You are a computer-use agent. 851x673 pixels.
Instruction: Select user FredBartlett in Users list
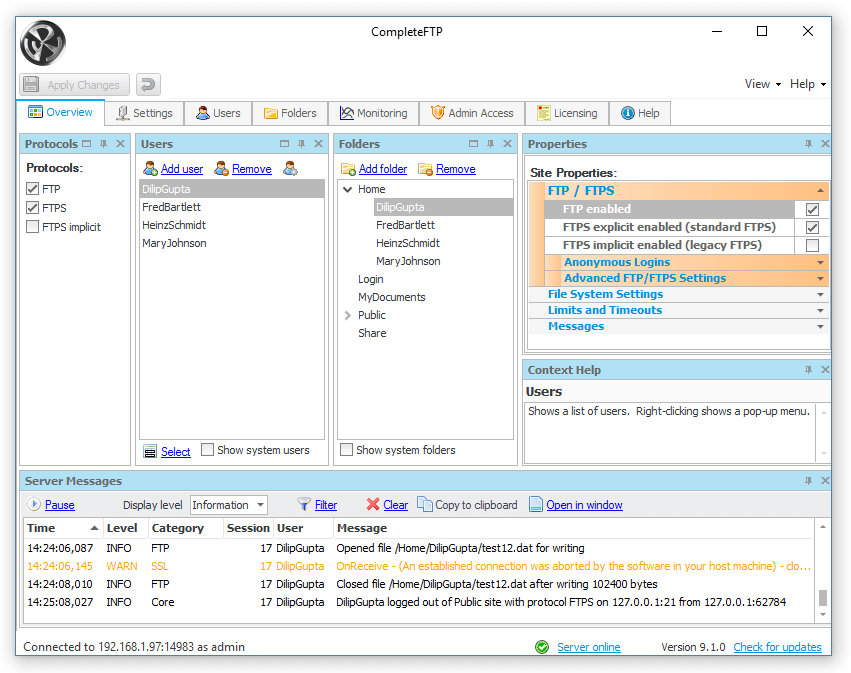coord(232,207)
